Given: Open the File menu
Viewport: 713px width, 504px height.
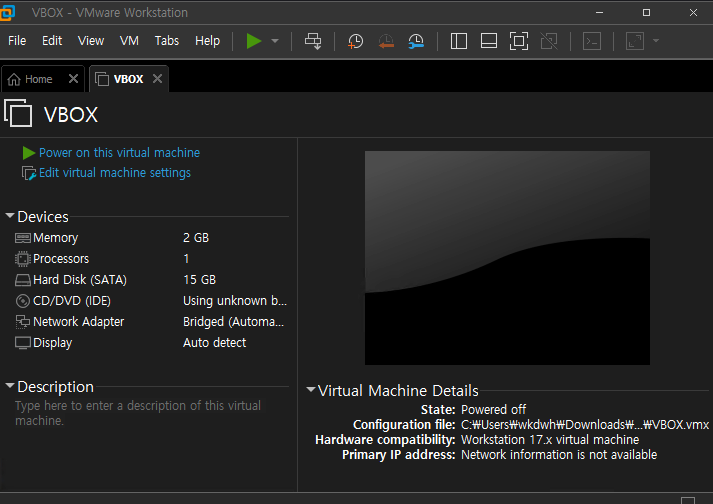Looking at the screenshot, I should (x=17, y=41).
